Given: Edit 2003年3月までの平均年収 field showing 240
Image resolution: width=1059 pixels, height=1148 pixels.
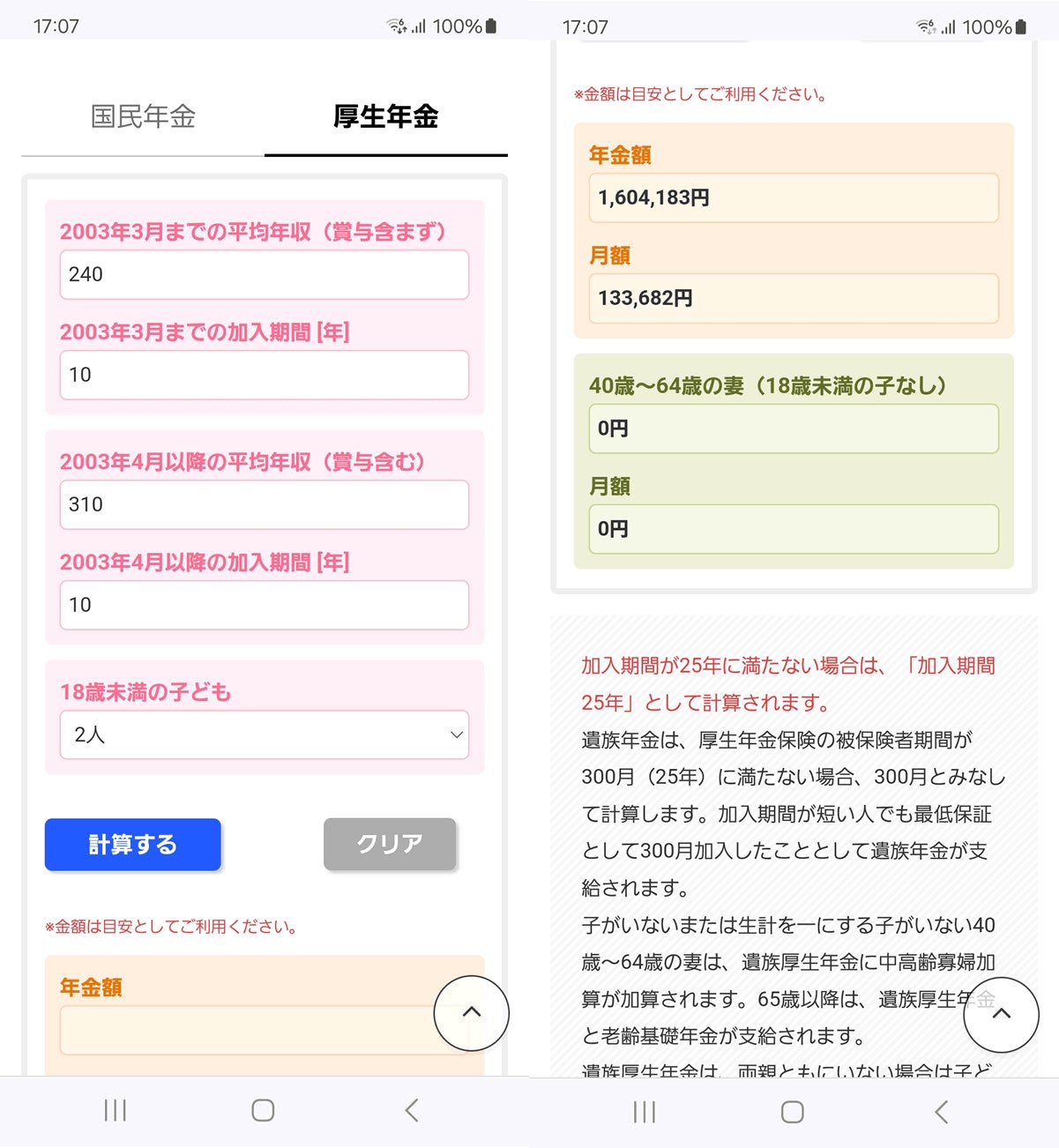Looking at the screenshot, I should (x=265, y=274).
